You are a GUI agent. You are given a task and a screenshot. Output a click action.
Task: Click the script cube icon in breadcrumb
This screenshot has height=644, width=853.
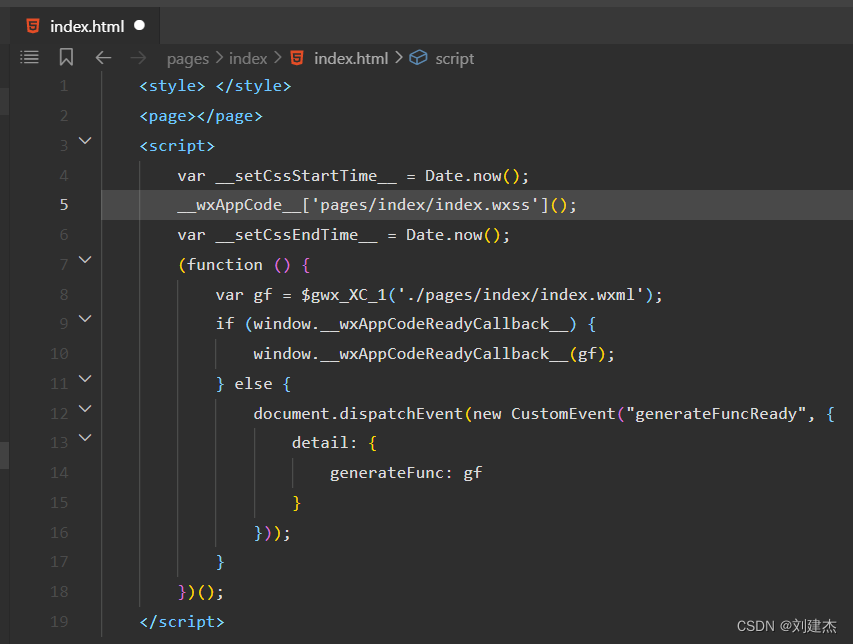(x=418, y=57)
